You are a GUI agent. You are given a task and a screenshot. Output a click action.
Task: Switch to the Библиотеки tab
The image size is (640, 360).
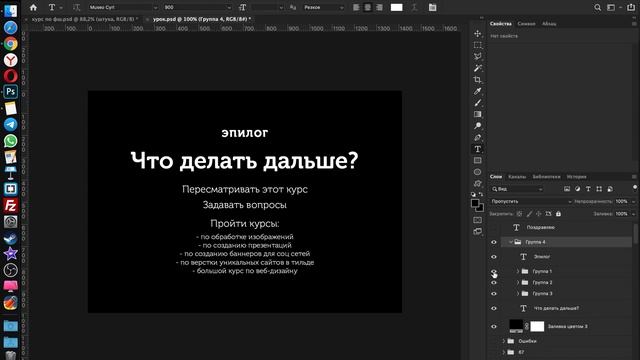point(546,177)
